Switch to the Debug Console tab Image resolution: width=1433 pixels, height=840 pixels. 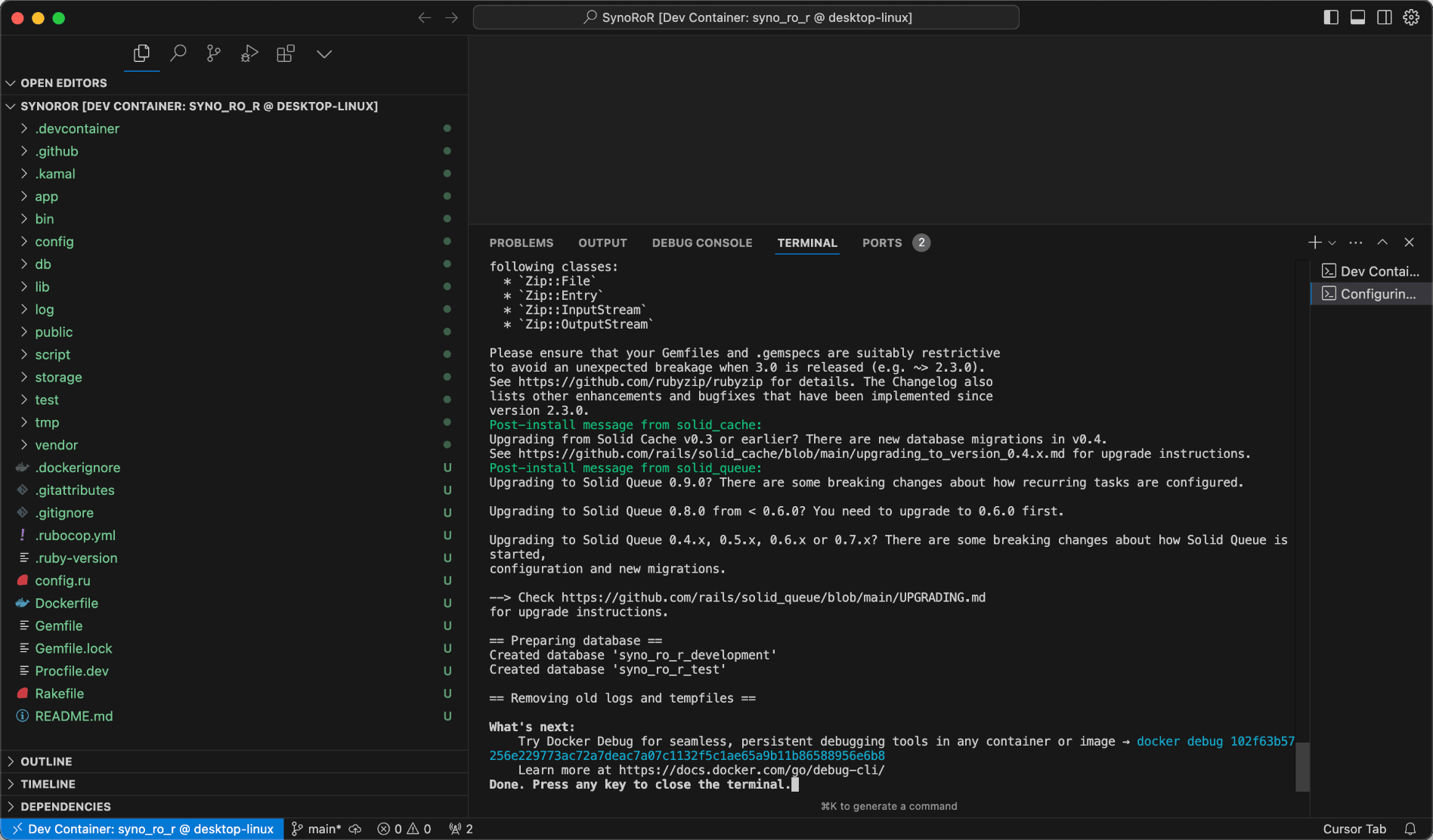pos(702,243)
